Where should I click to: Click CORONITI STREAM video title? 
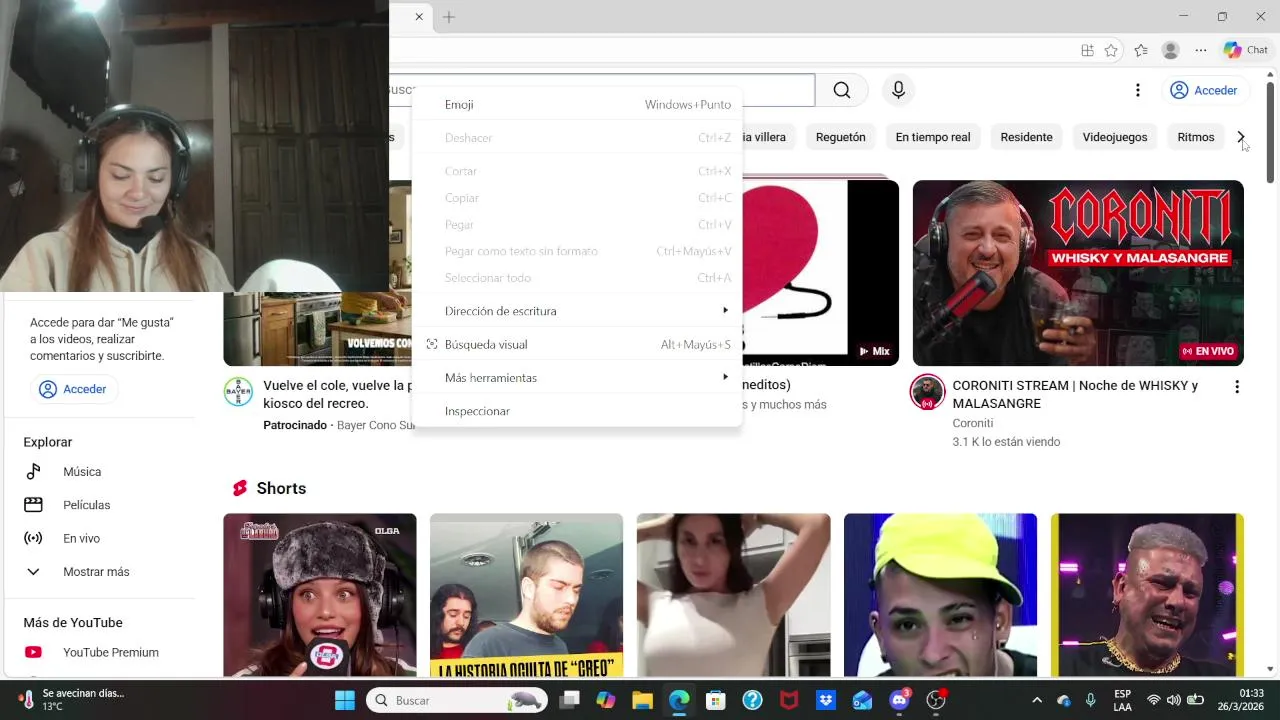click(1075, 394)
